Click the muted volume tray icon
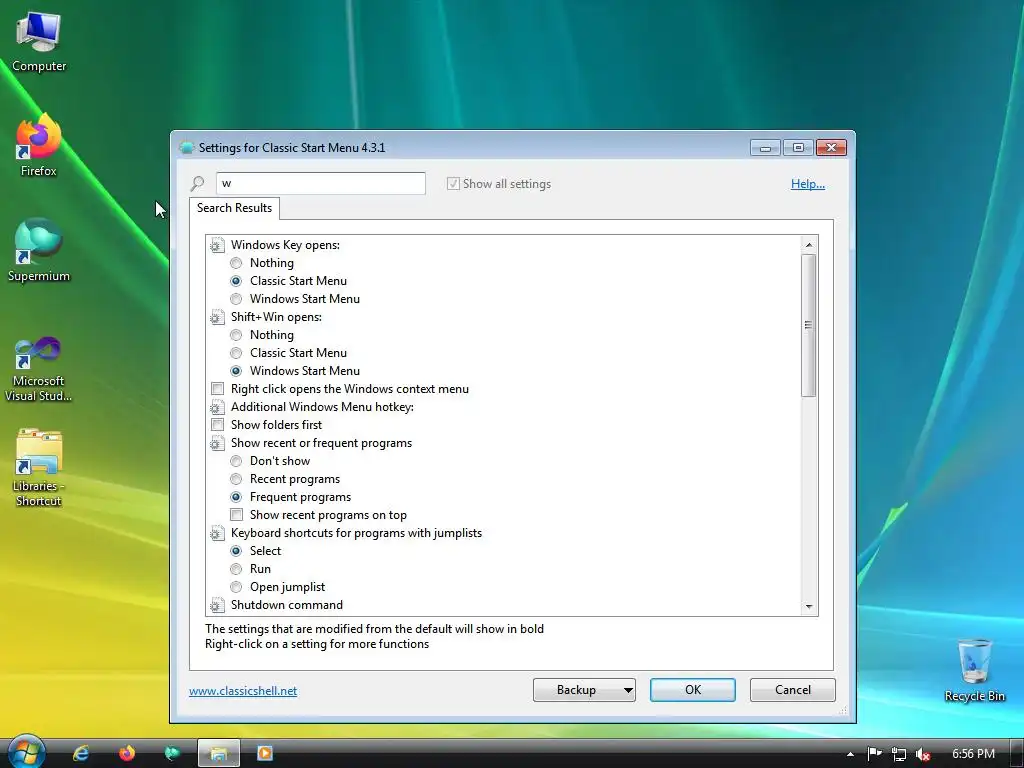 [x=923, y=754]
